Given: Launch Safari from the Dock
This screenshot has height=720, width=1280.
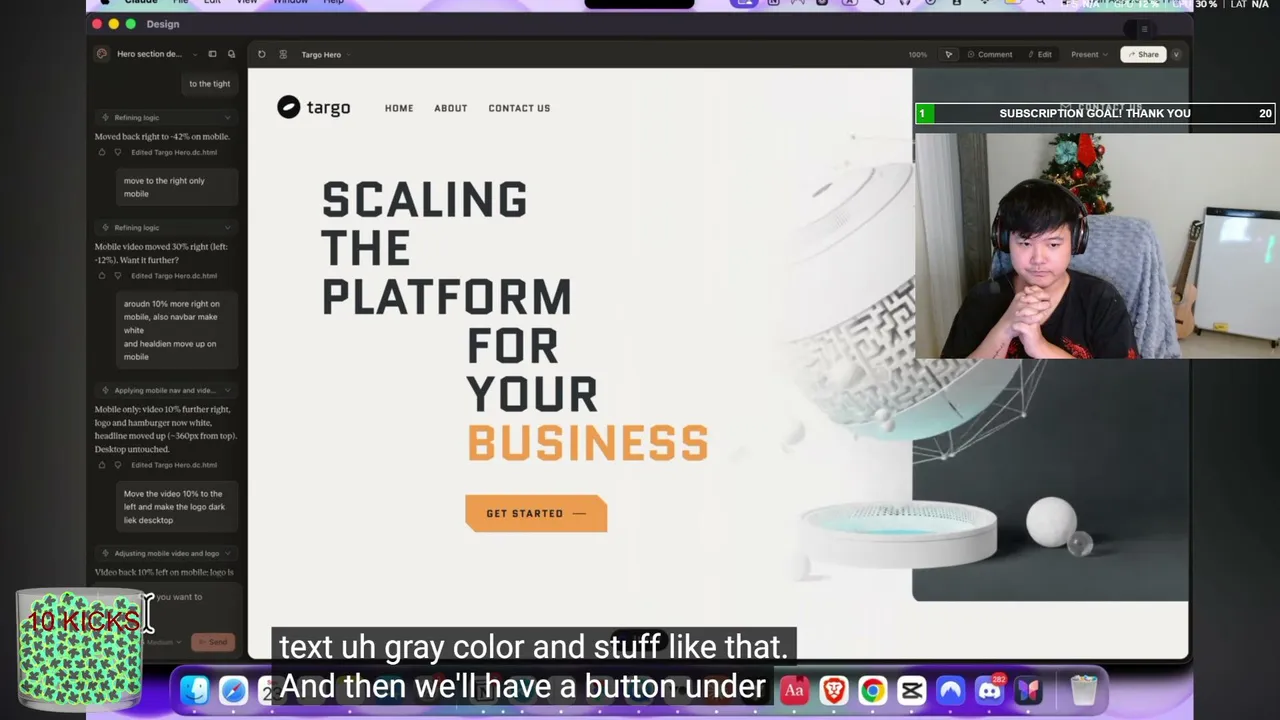Looking at the screenshot, I should [x=233, y=690].
